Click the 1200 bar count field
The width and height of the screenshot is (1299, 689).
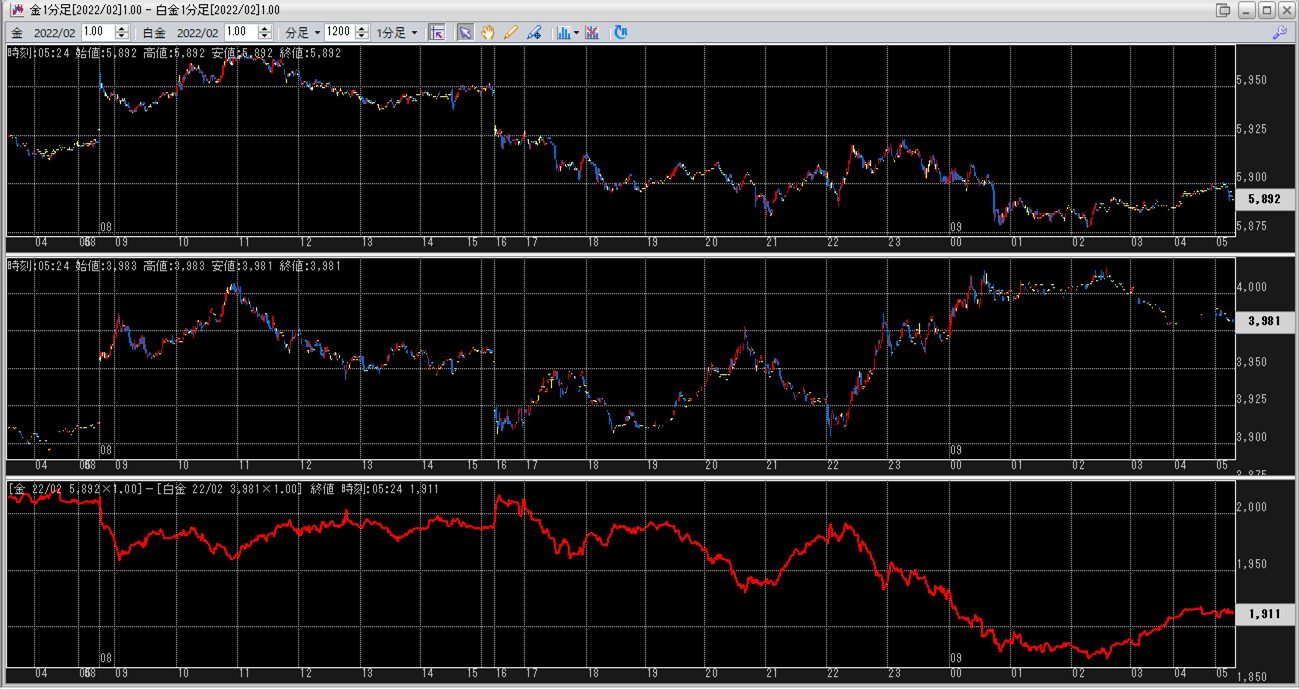(x=339, y=32)
